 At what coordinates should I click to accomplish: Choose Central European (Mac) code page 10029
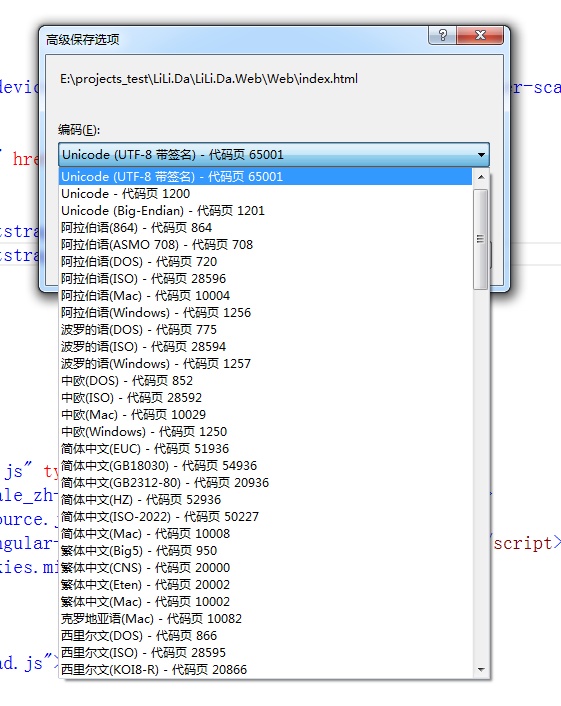click(266, 415)
